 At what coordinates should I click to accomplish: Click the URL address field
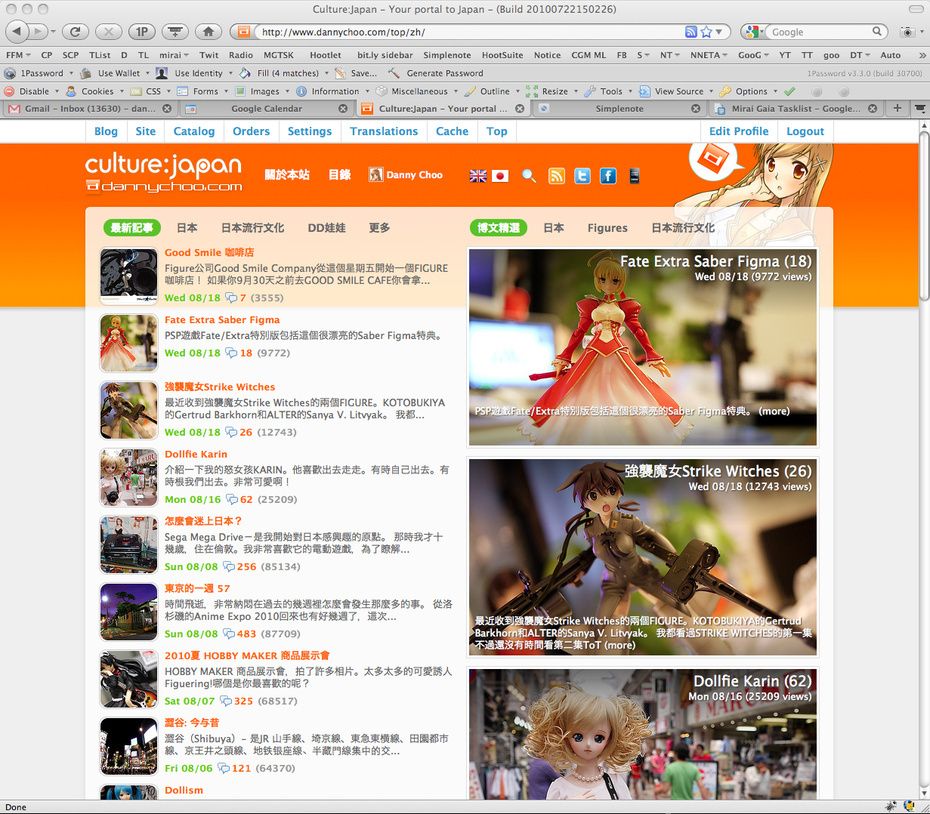point(469,32)
